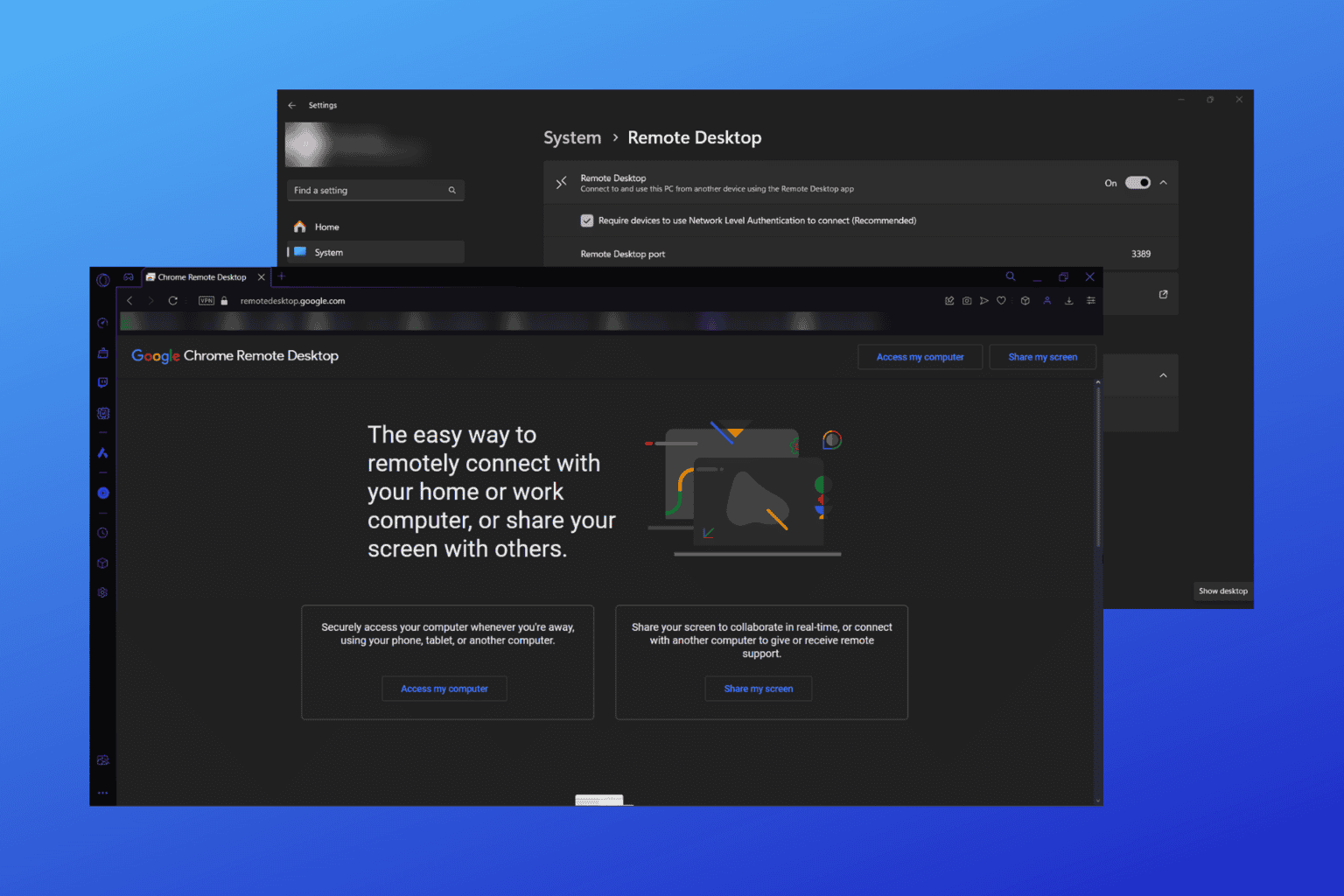This screenshot has width=1344, height=896.
Task: Toggle the VPN badge in address bar
Action: tap(206, 301)
